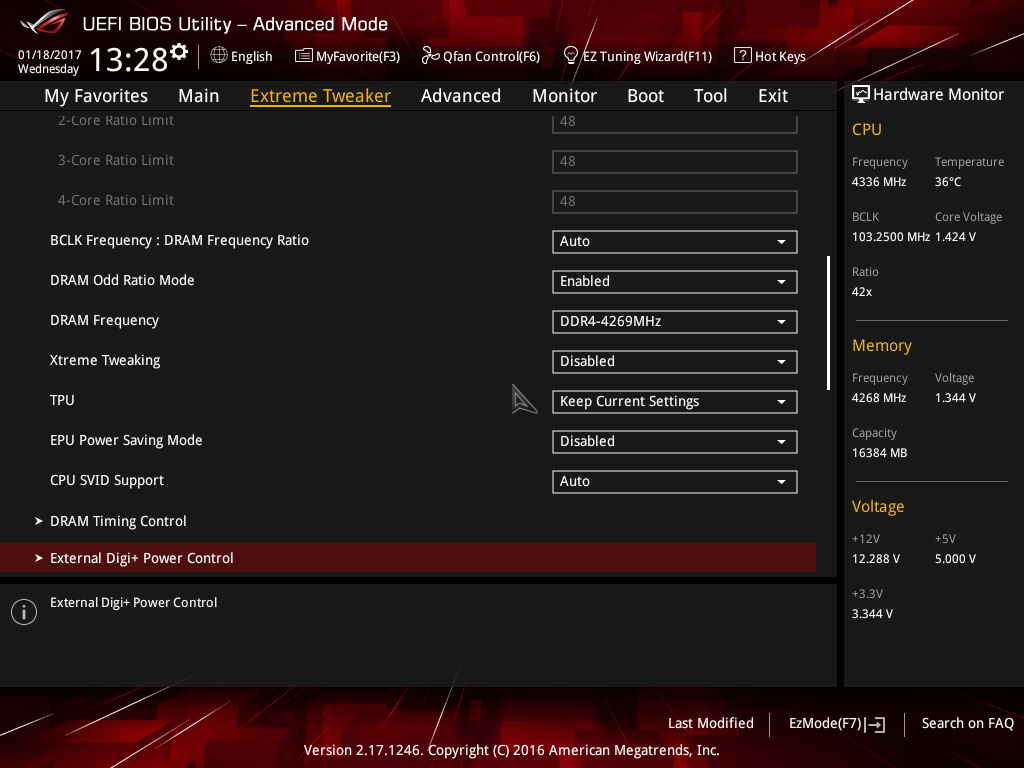1024x768 pixels.
Task: Click CPU Ratio value 42x
Action: (862, 292)
